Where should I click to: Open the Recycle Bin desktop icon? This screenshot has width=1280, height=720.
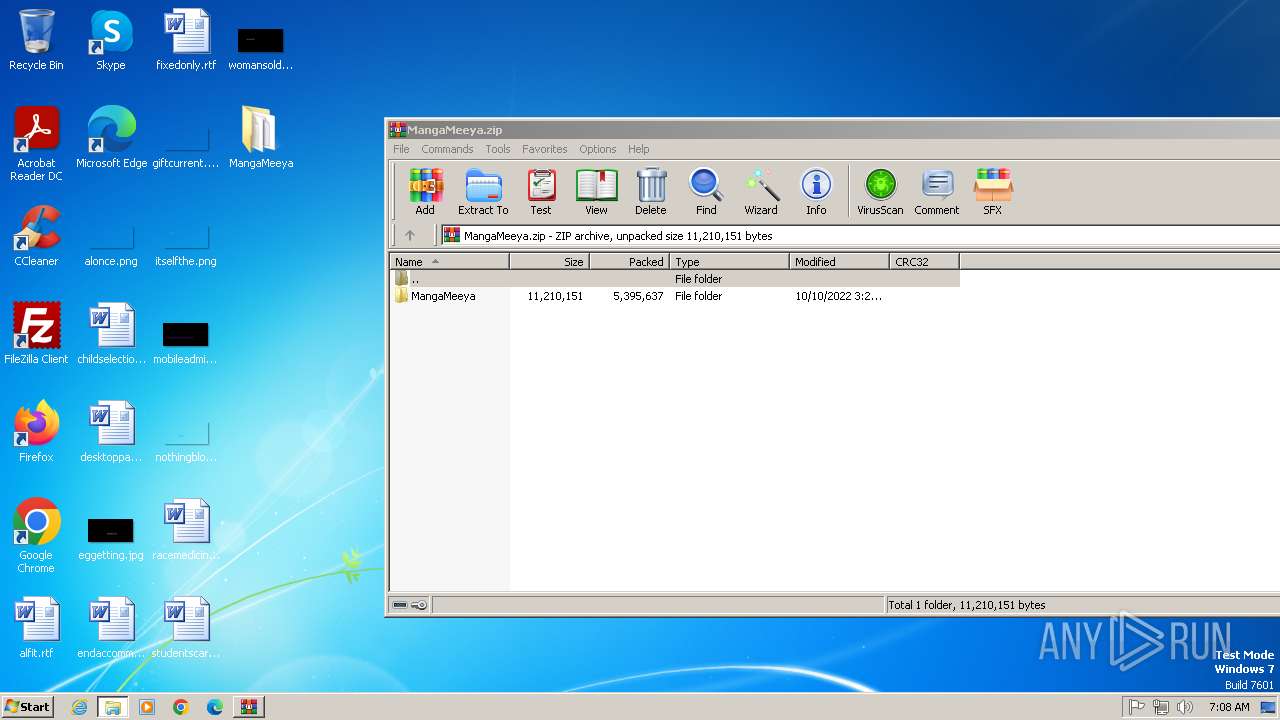(x=36, y=40)
